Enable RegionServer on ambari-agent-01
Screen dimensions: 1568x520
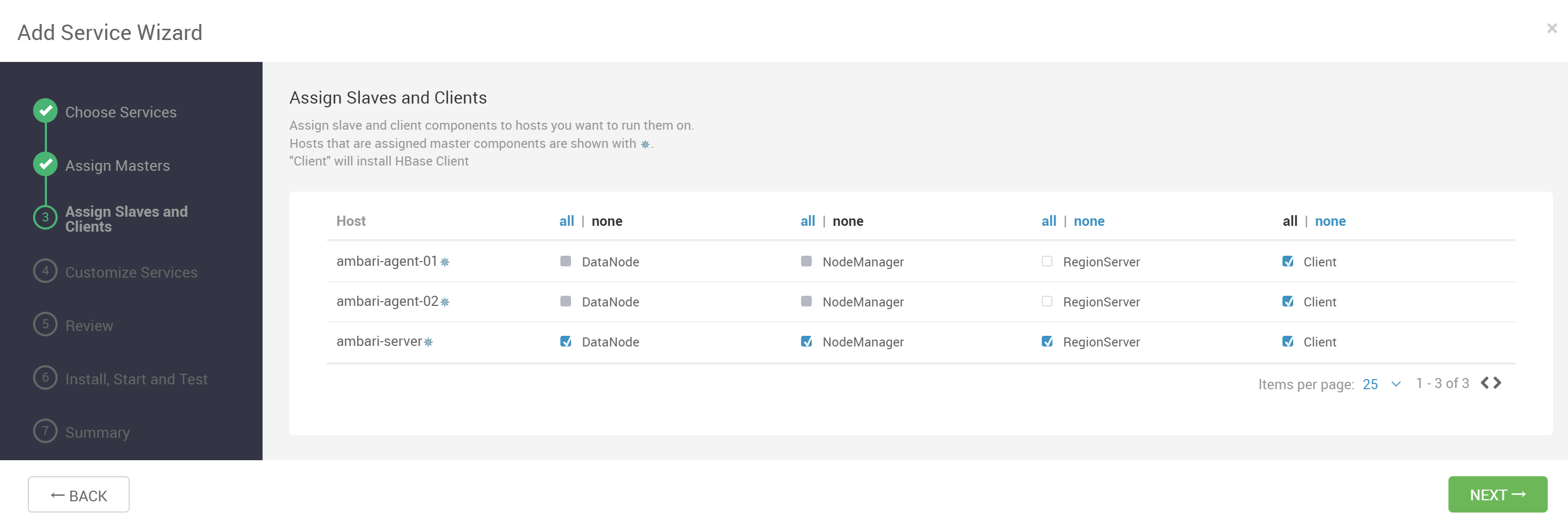pyautogui.click(x=1047, y=262)
